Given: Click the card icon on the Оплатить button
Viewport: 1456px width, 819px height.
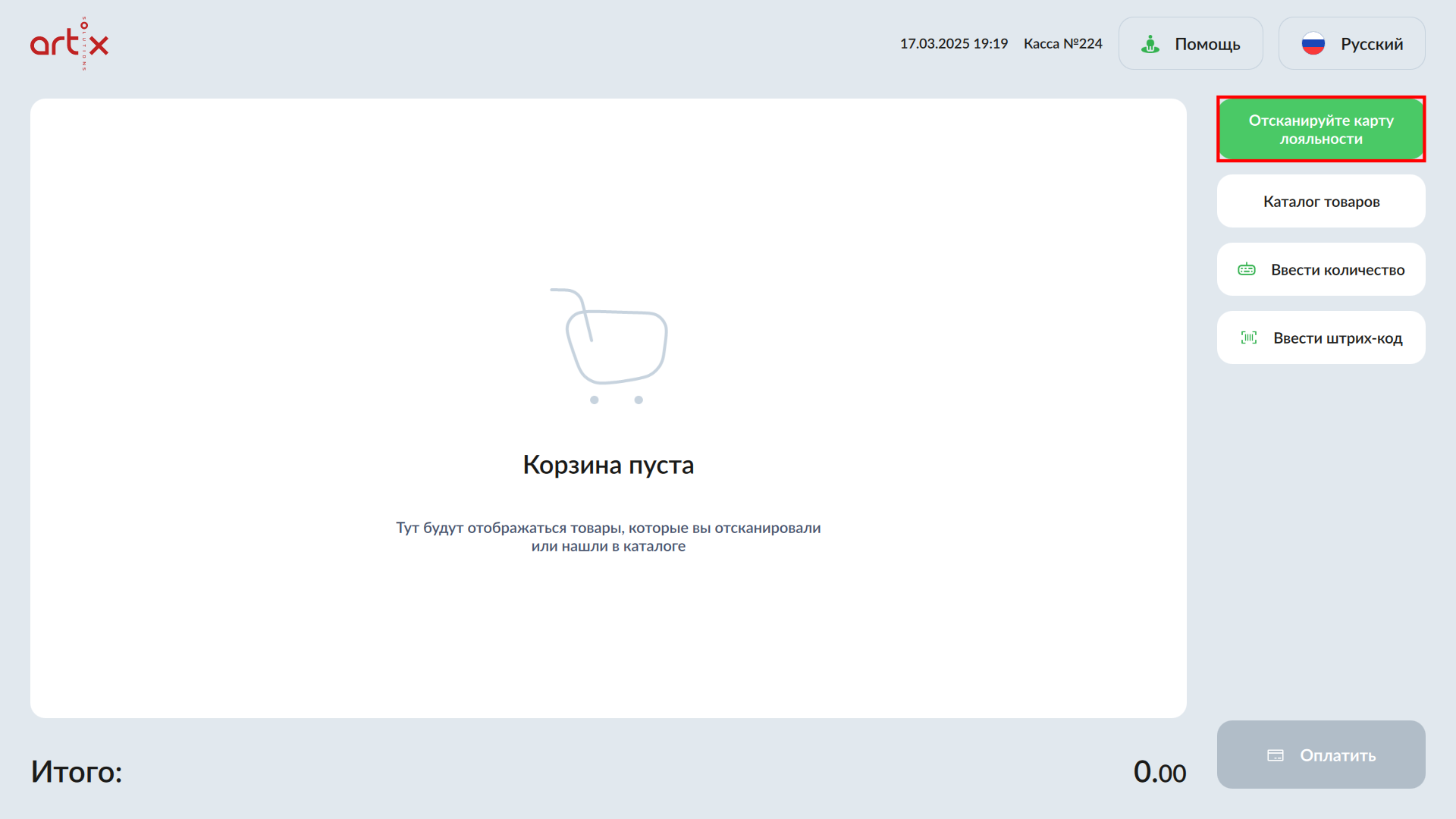Looking at the screenshot, I should pyautogui.click(x=1276, y=755).
